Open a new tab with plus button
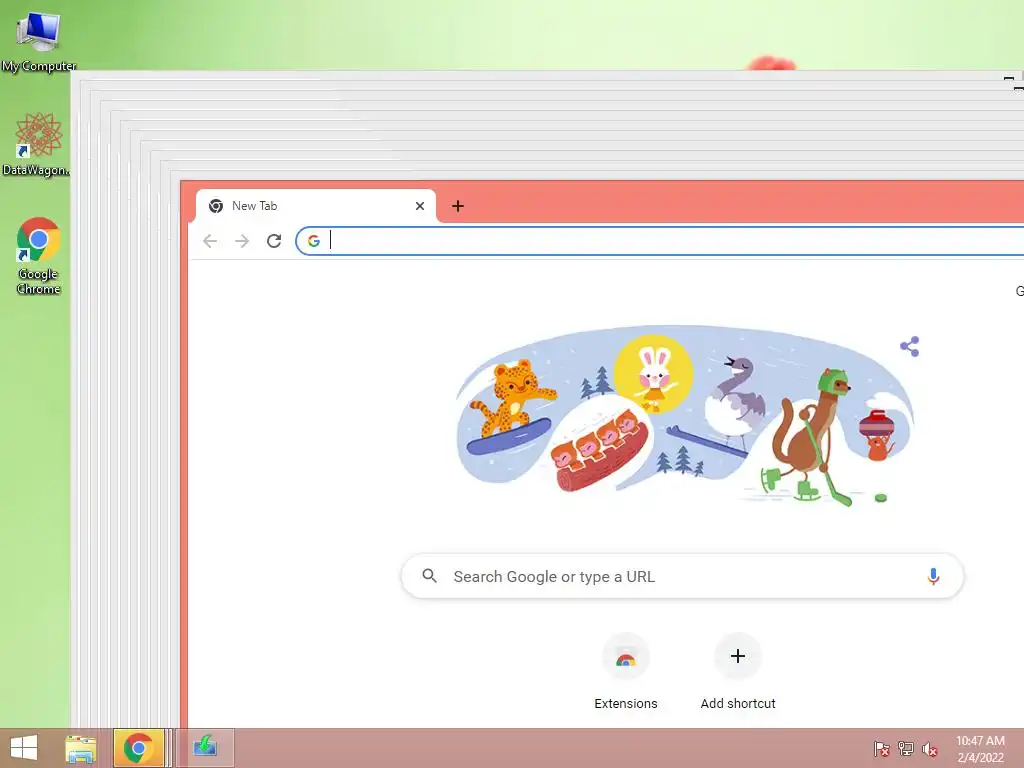1024x768 pixels. coord(458,206)
